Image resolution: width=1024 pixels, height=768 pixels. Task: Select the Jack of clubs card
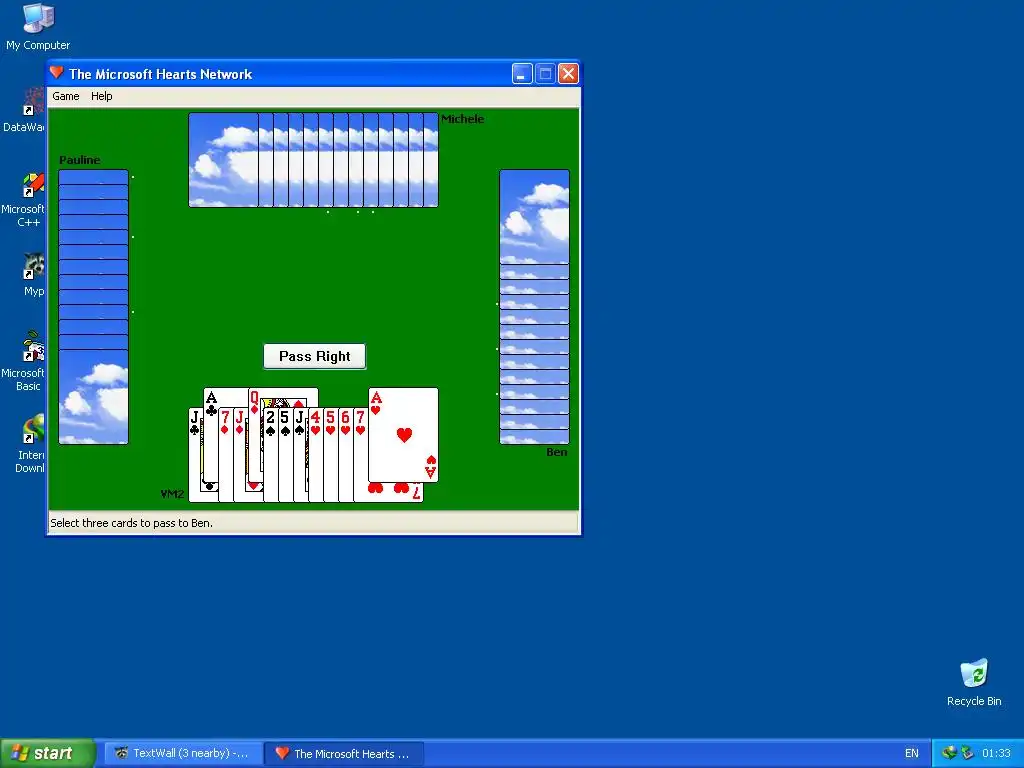coord(195,455)
